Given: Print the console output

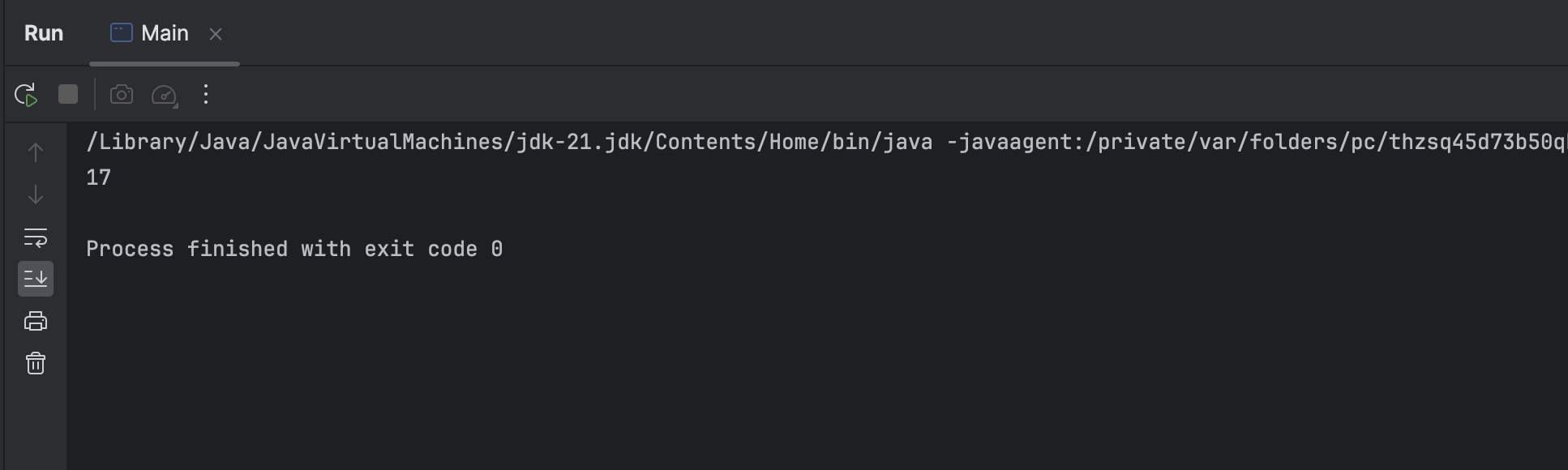Looking at the screenshot, I should 36,321.
